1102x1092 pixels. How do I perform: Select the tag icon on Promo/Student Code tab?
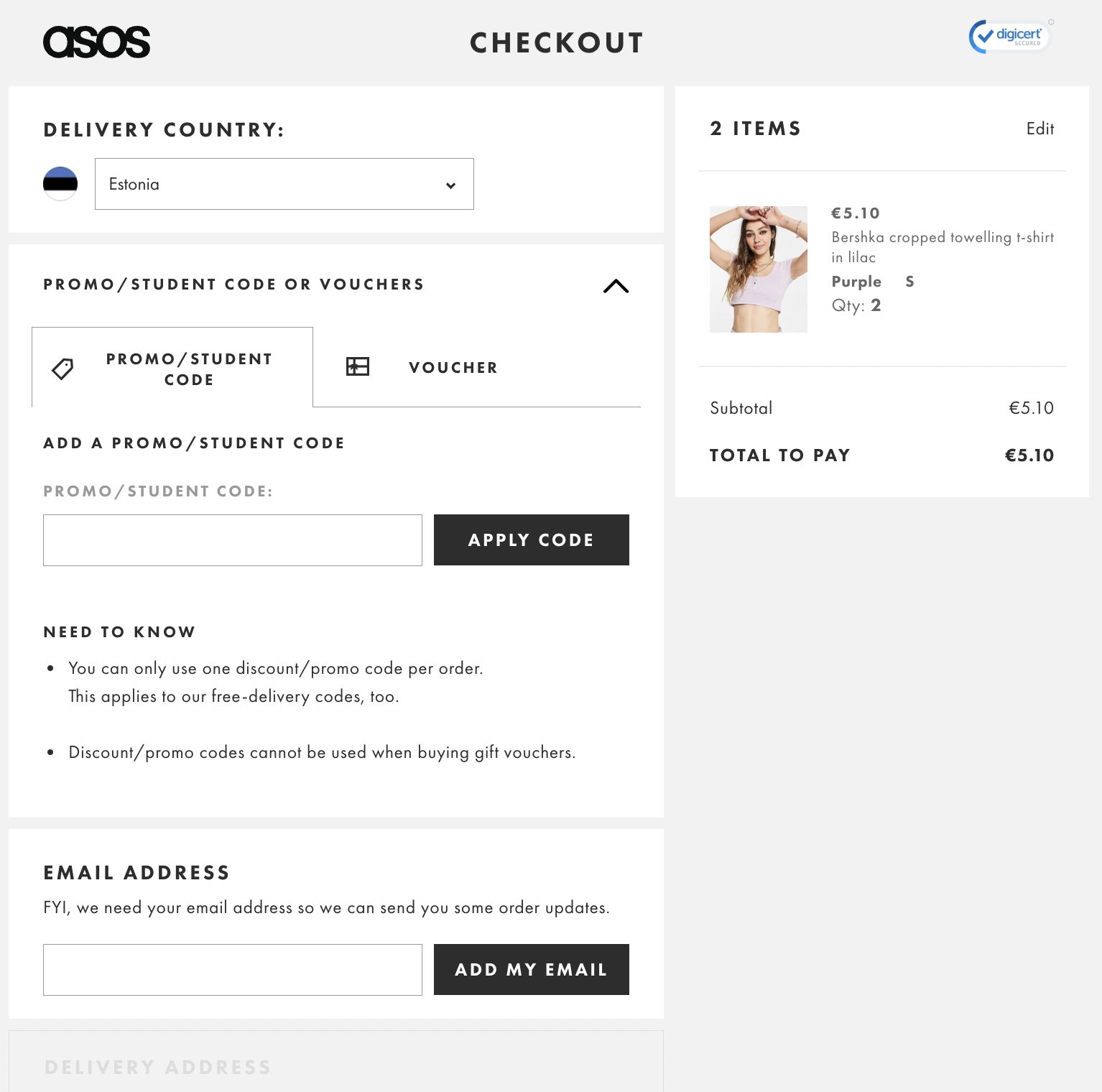coord(62,368)
